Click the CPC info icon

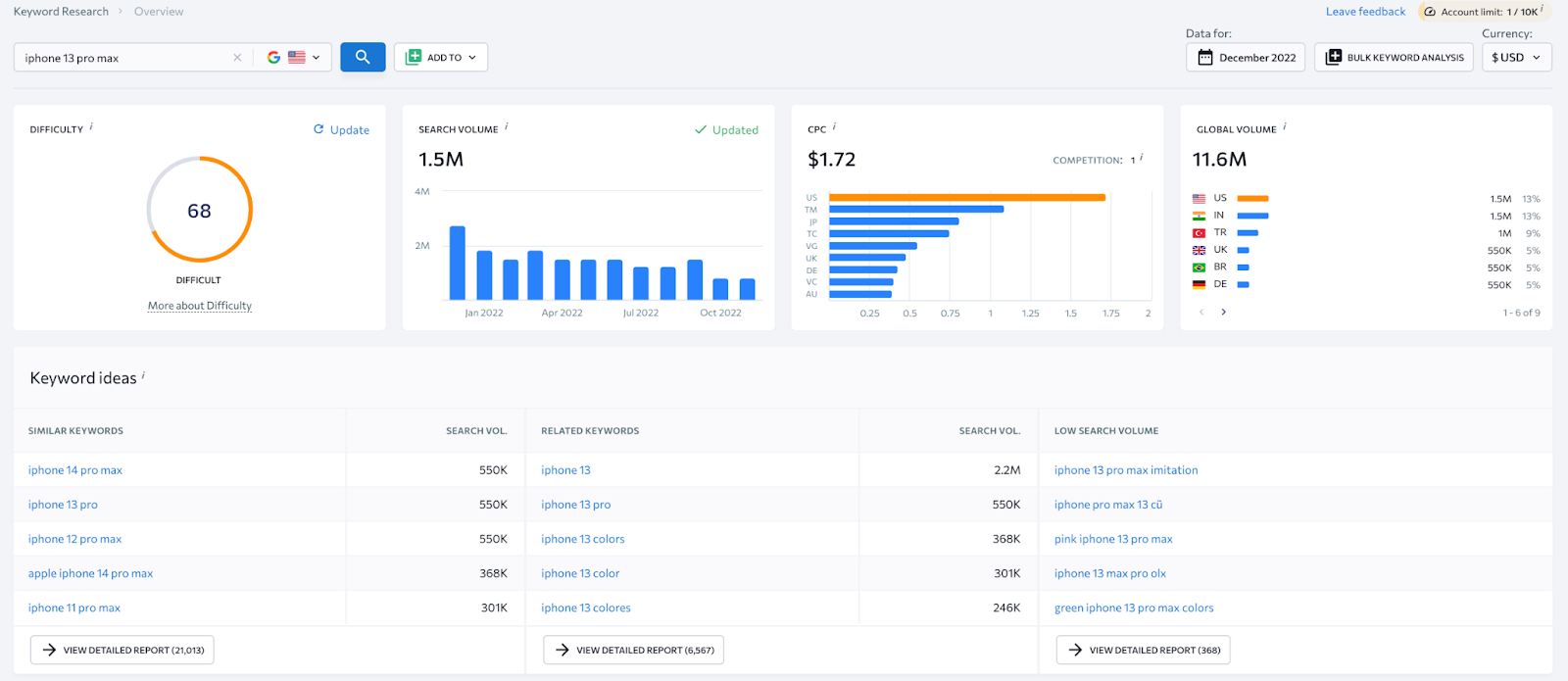click(834, 126)
